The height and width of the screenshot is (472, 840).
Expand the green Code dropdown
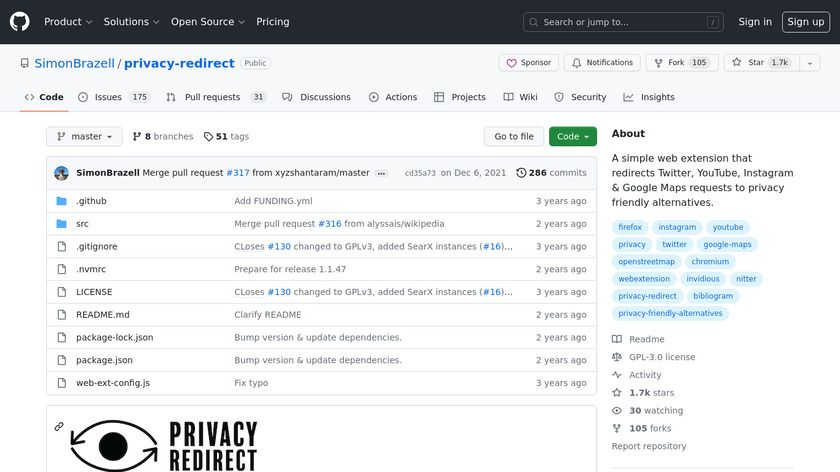[572, 137]
